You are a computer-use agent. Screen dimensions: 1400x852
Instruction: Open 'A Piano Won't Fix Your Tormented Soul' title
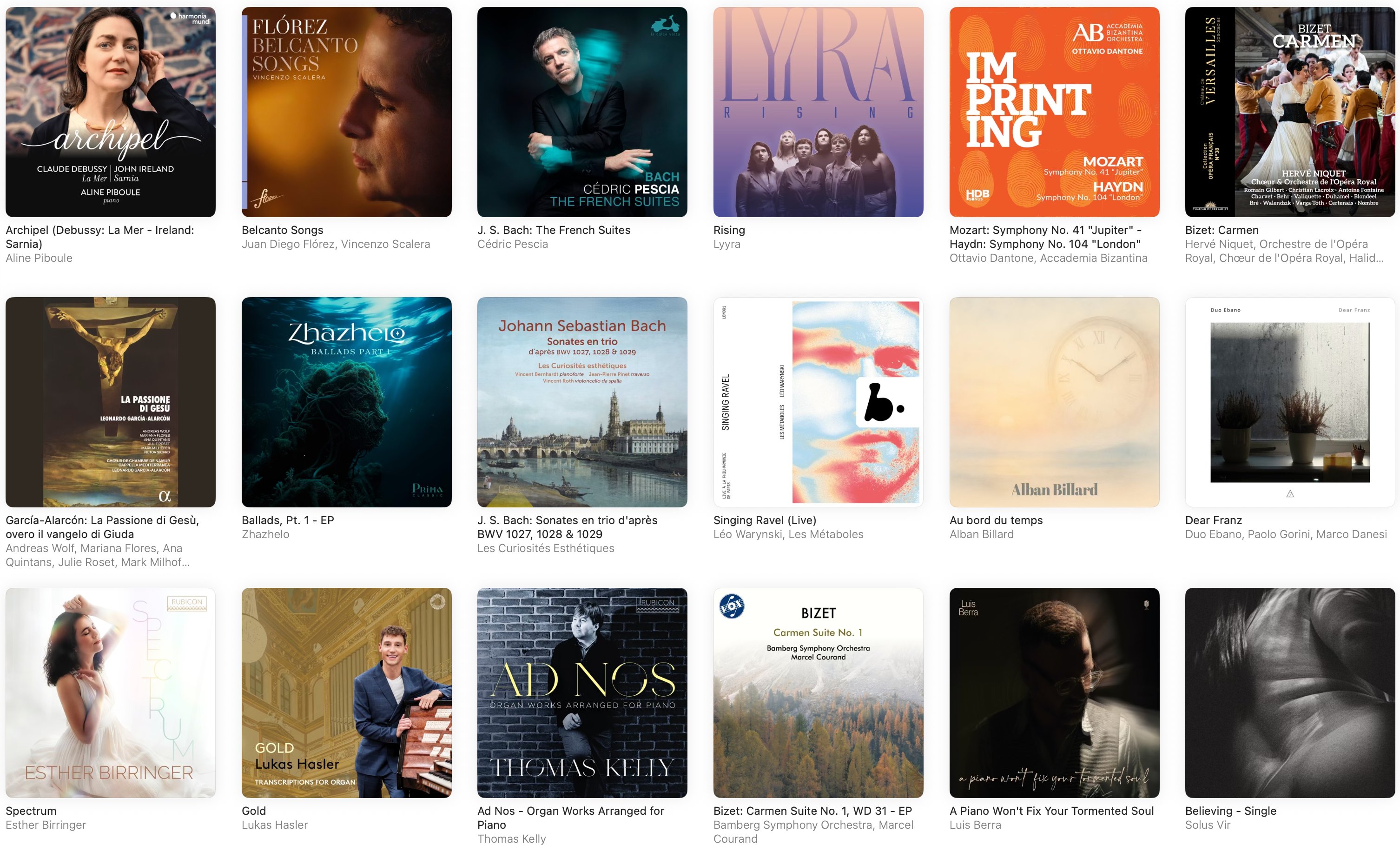coord(1052,811)
